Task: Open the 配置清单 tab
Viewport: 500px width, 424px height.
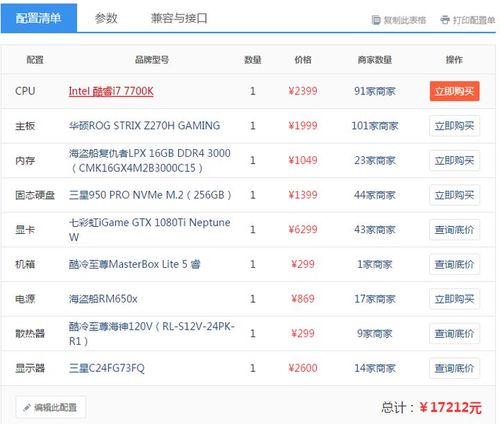Action: [x=39, y=18]
